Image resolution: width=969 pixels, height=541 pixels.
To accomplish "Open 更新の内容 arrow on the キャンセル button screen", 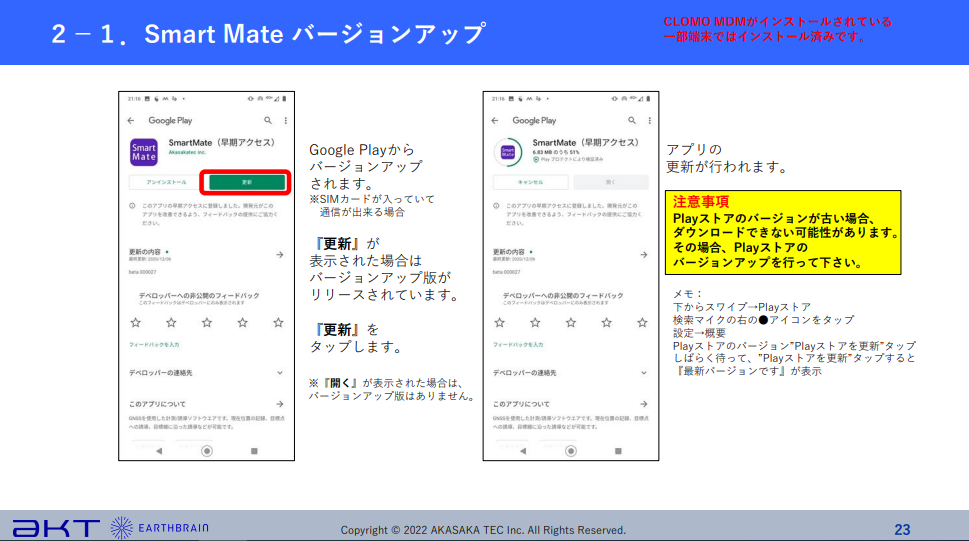I will [644, 255].
